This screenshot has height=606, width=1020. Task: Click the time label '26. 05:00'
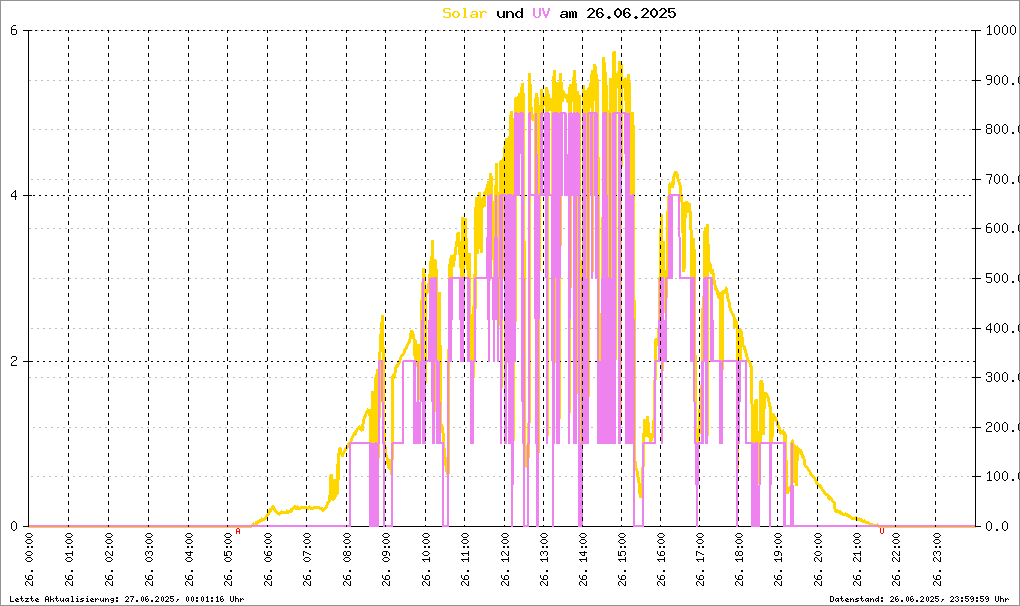228,560
